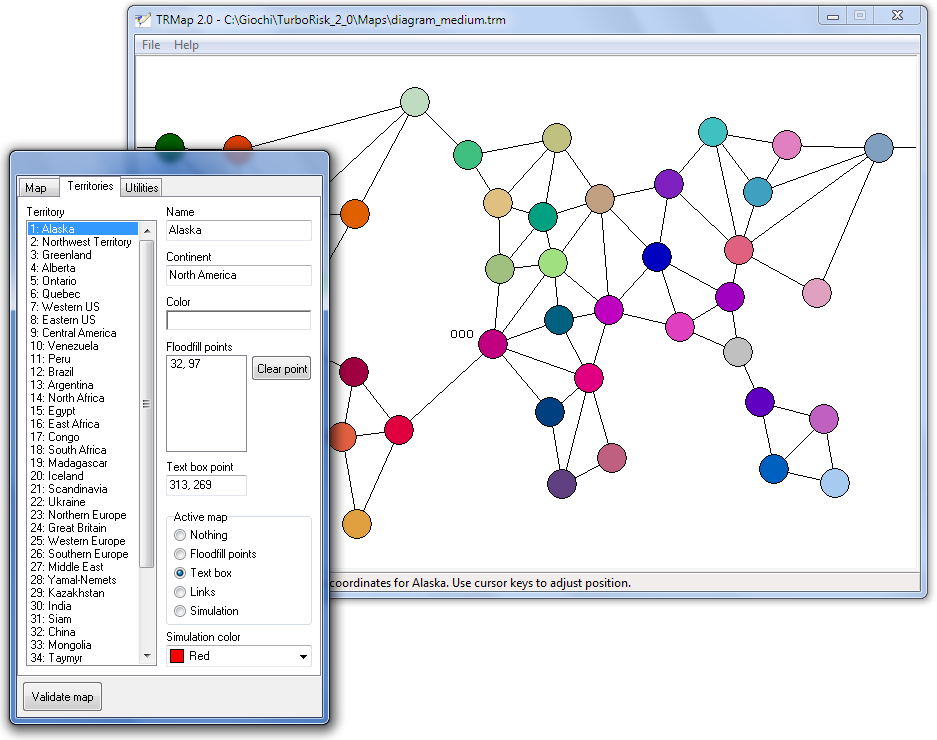
Task: Select territory 7: Western US
Action: (83, 307)
